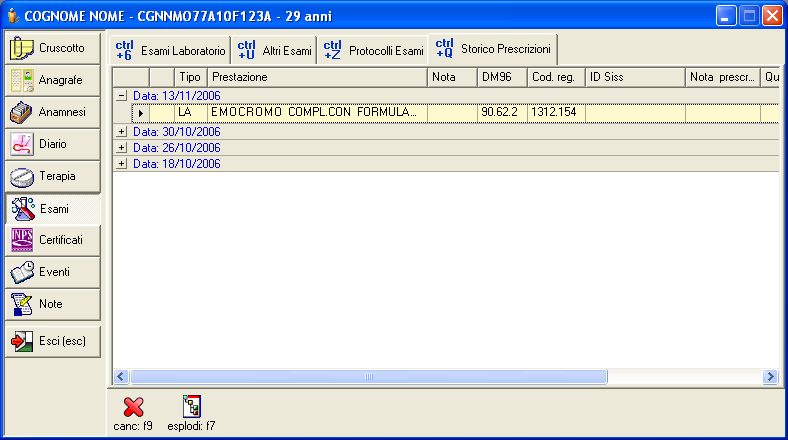
Task: Click the esplodi tree icon
Action: coord(191,406)
